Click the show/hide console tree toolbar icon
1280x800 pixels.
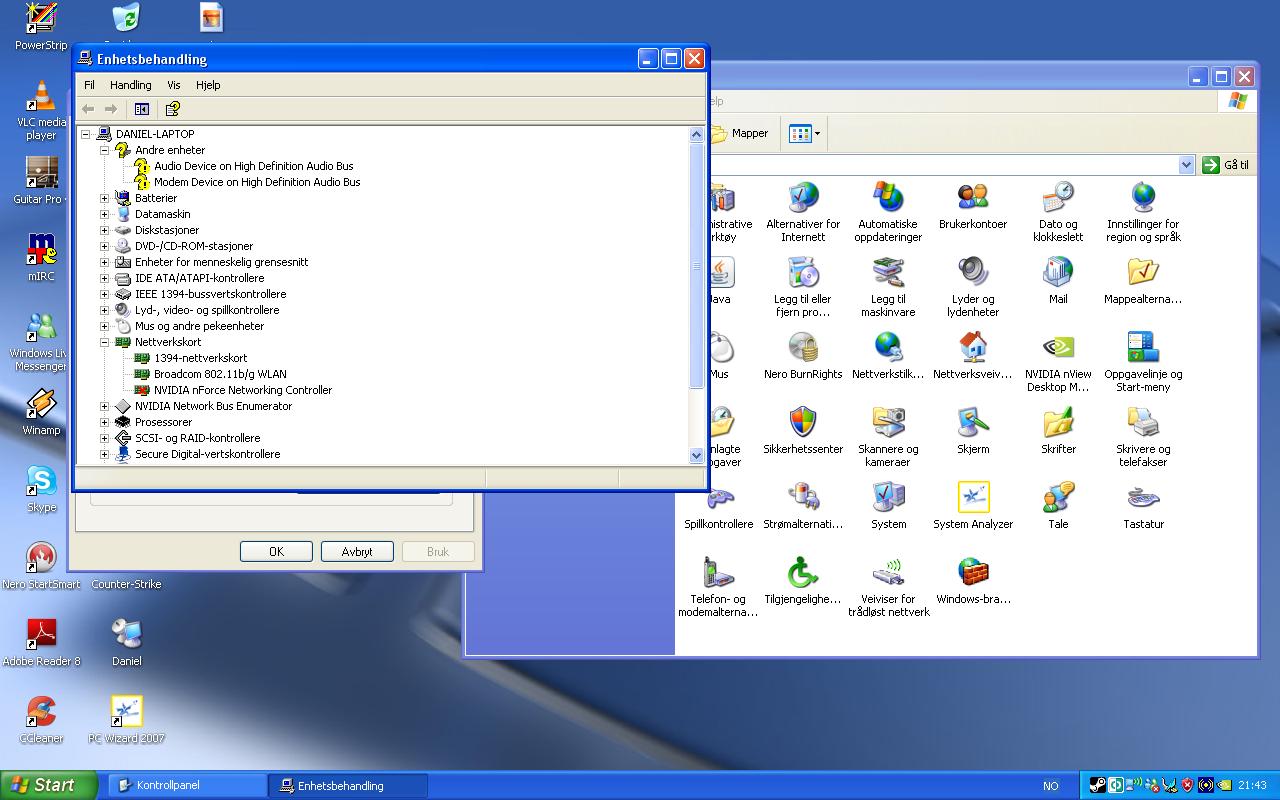(142, 109)
